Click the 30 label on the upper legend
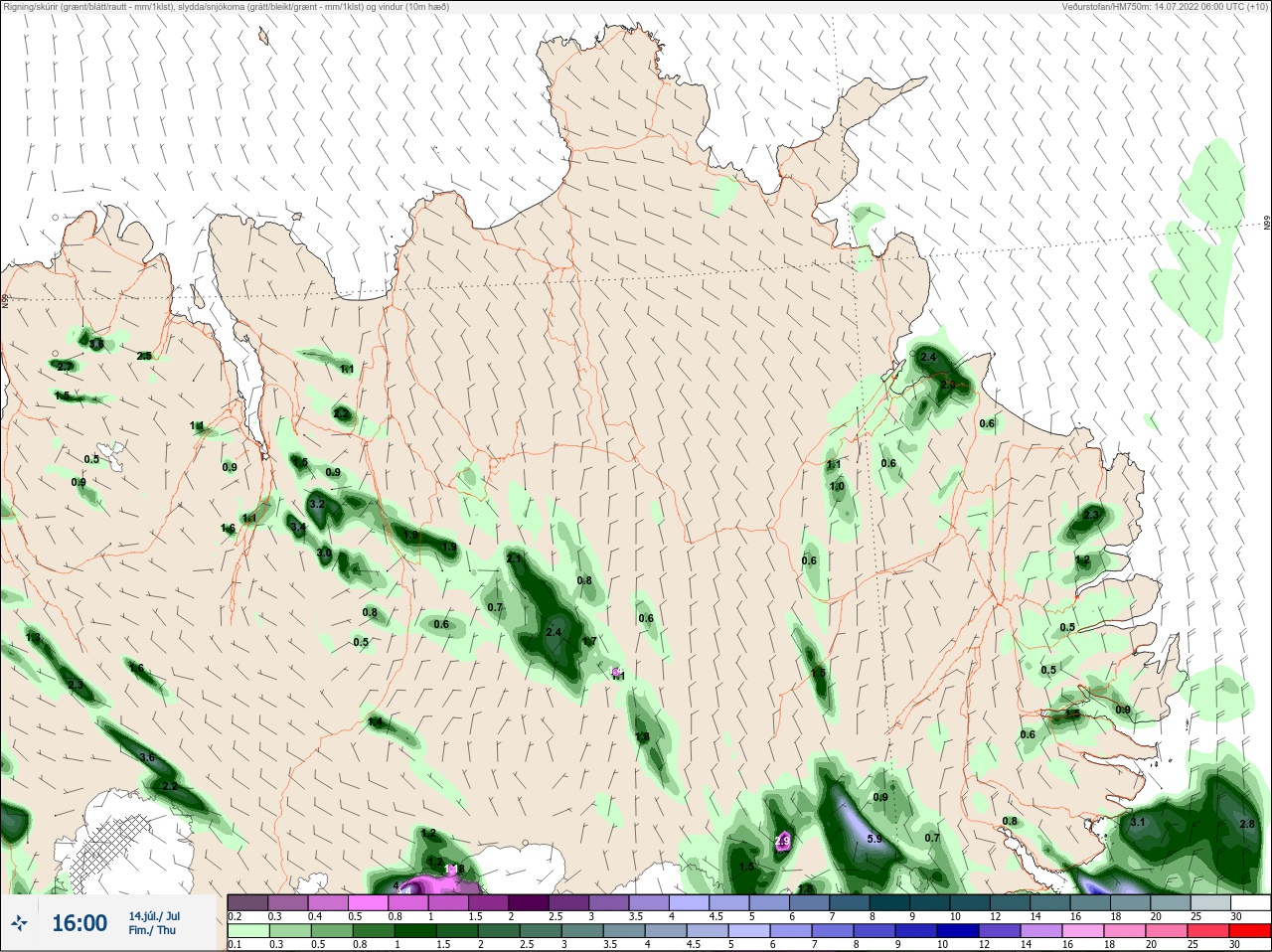This screenshot has height=952, width=1272. tap(1235, 916)
